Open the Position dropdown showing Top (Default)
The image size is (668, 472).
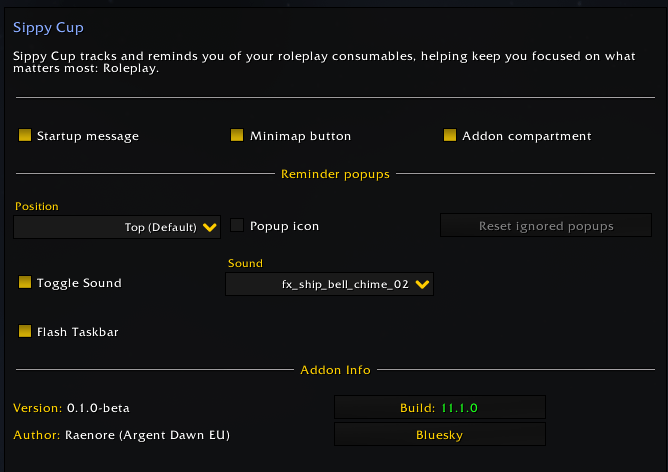(117, 227)
